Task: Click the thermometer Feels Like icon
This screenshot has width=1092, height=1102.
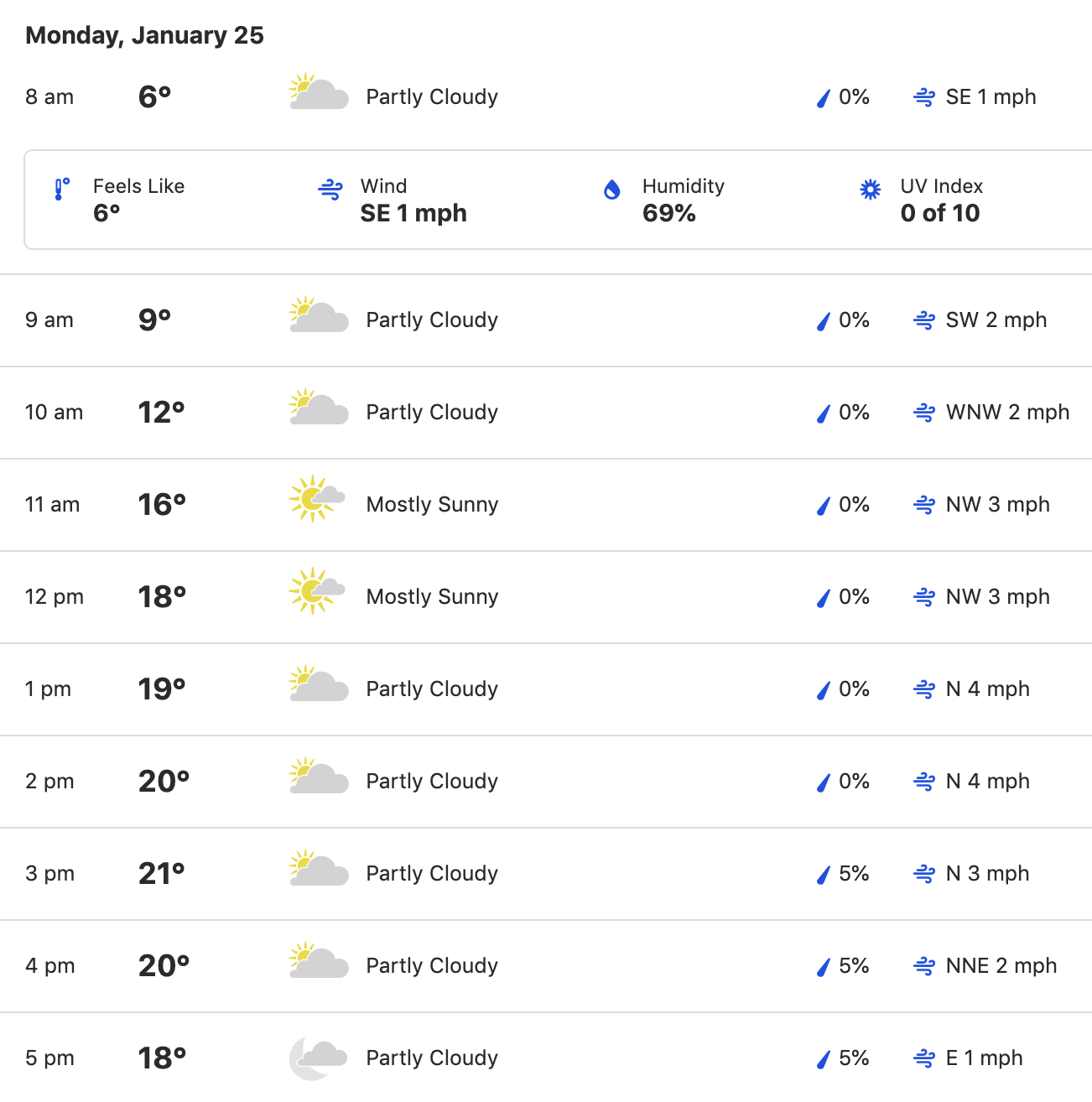Action: (62, 190)
